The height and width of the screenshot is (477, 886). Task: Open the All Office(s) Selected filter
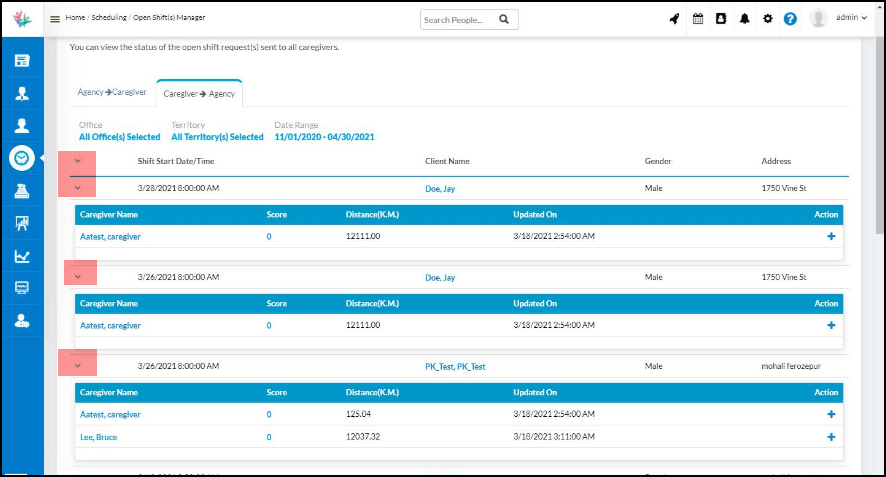pyautogui.click(x=119, y=137)
